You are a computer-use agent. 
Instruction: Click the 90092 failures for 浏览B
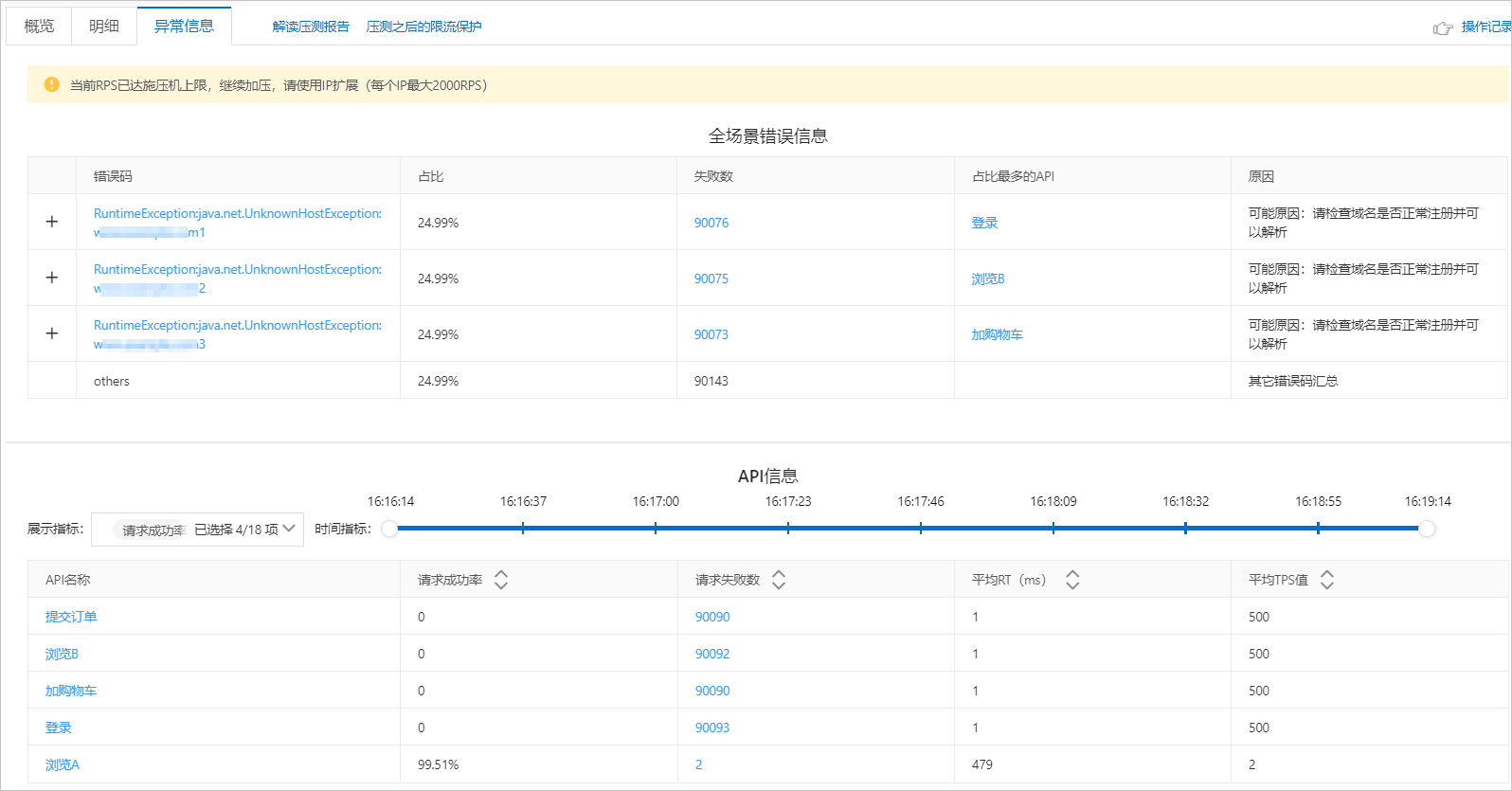coord(712,654)
